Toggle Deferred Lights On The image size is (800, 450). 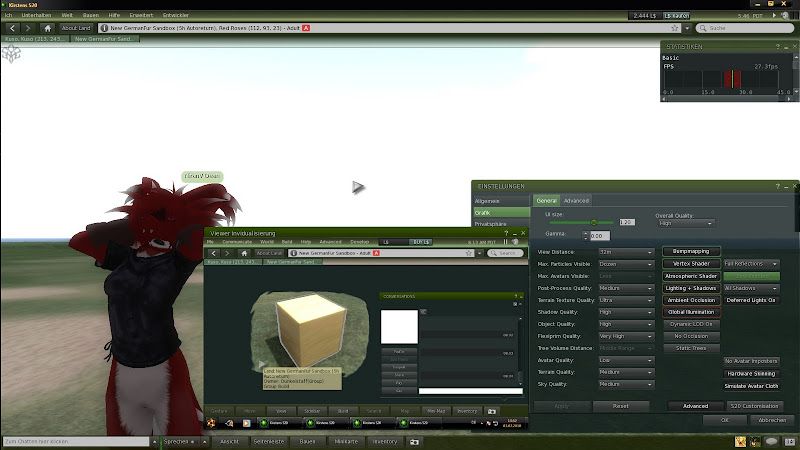[x=751, y=301]
